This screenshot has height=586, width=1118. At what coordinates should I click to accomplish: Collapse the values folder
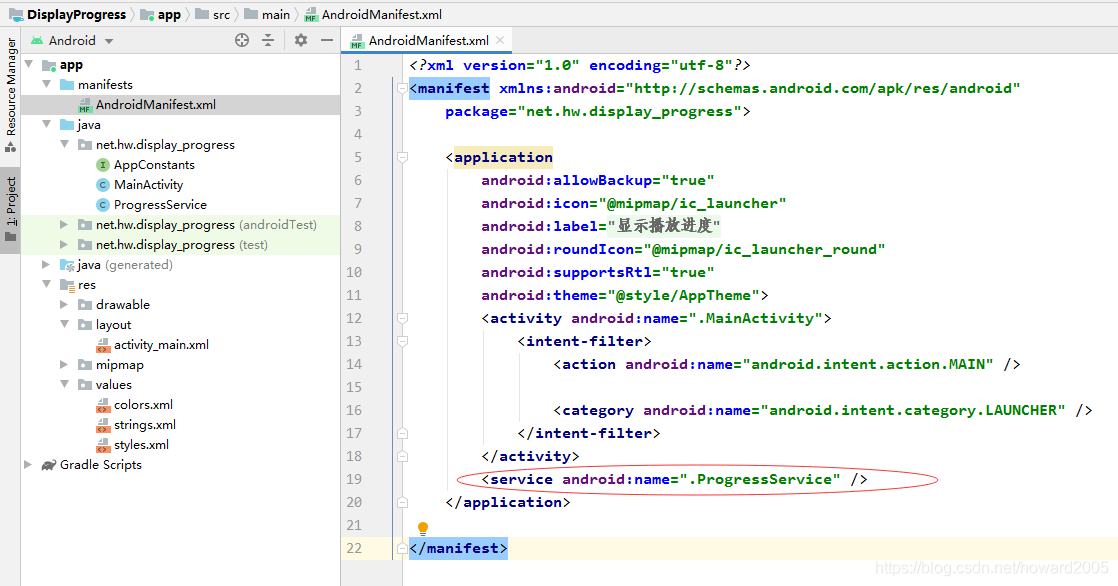point(64,384)
